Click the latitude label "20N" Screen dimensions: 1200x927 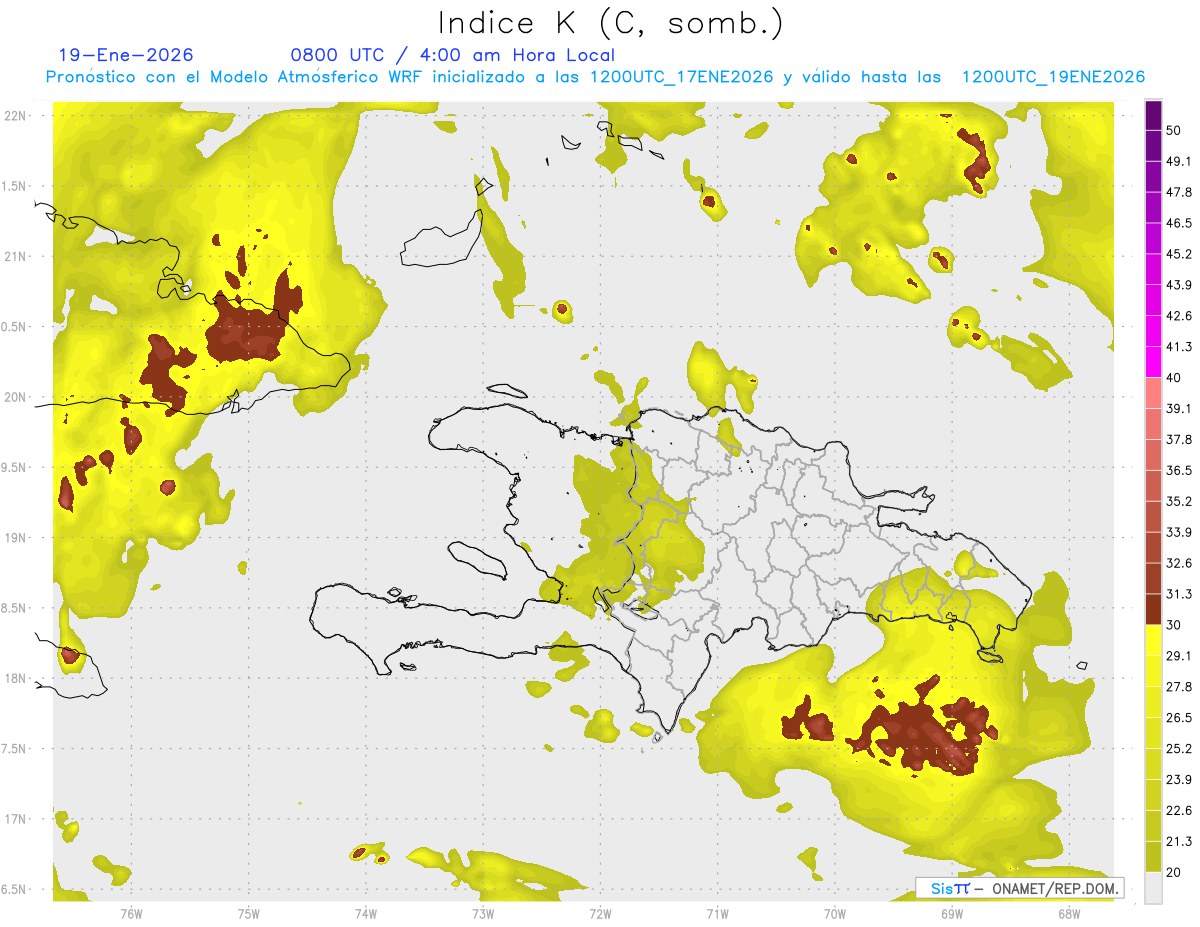pyautogui.click(x=16, y=397)
